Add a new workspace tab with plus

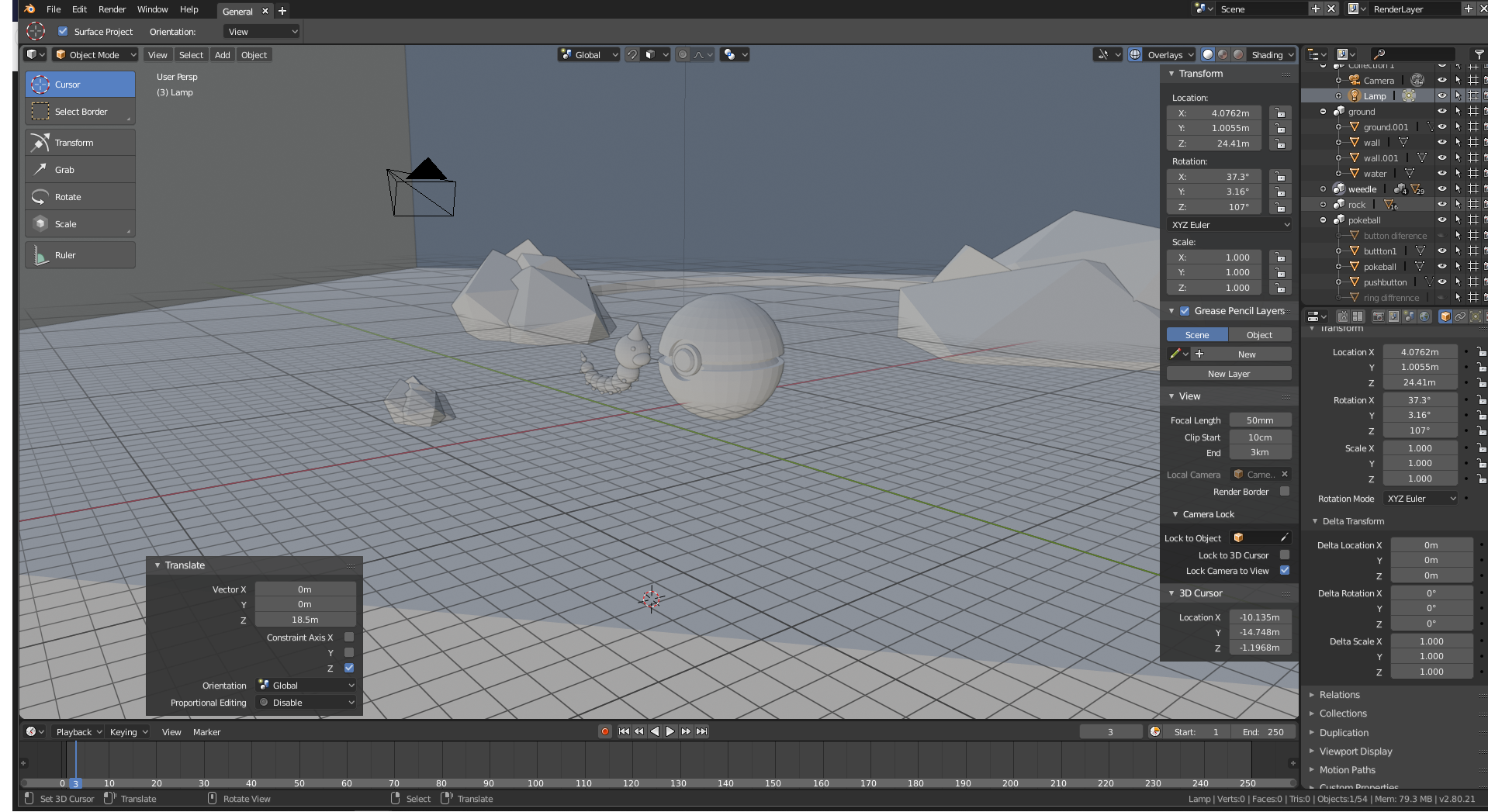click(282, 11)
